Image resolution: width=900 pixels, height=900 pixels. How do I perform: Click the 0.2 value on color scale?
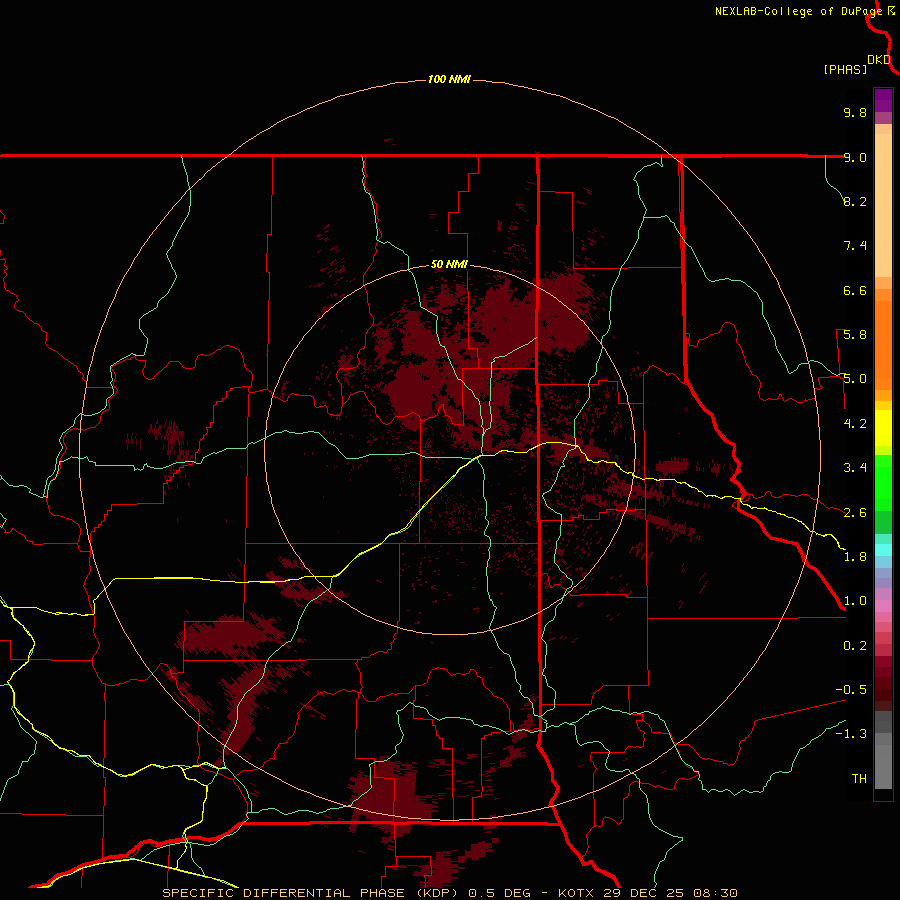[x=855, y=646]
